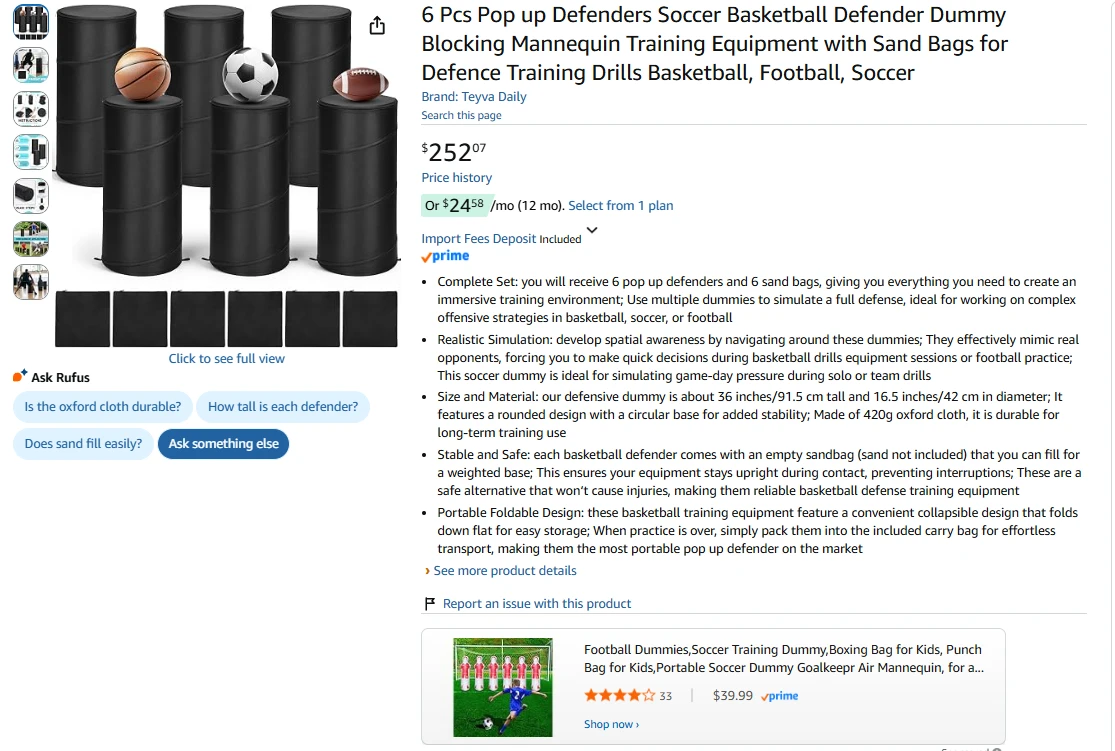Screen dimensions: 1115x751
Task: Click the main product image for full view
Action: coord(227,176)
